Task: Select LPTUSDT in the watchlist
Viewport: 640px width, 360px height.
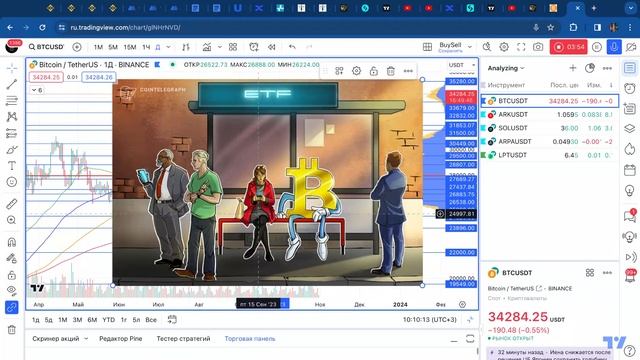Action: [x=549, y=155]
